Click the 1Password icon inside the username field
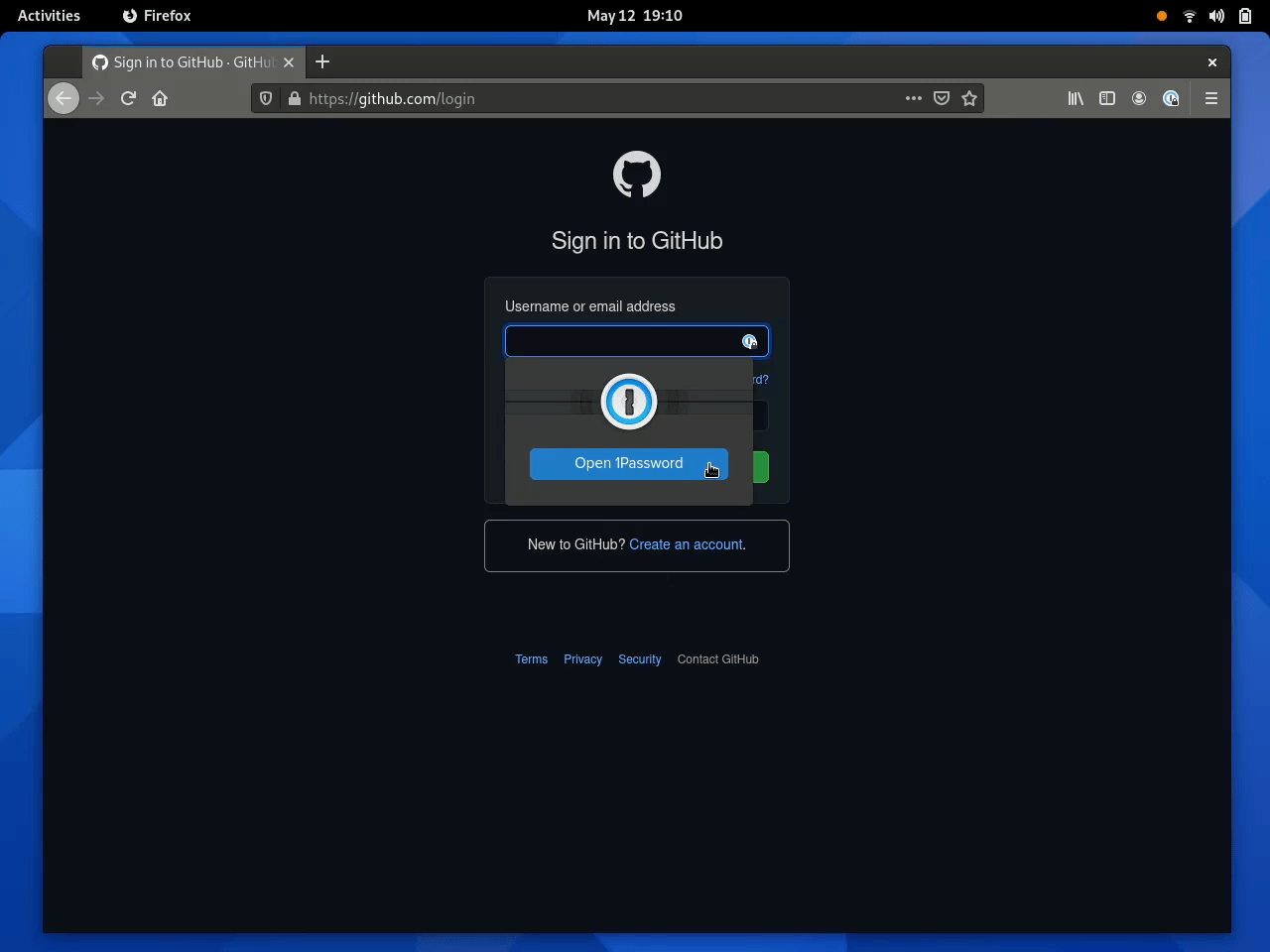Screen dimensions: 1270x952 (x=749, y=341)
